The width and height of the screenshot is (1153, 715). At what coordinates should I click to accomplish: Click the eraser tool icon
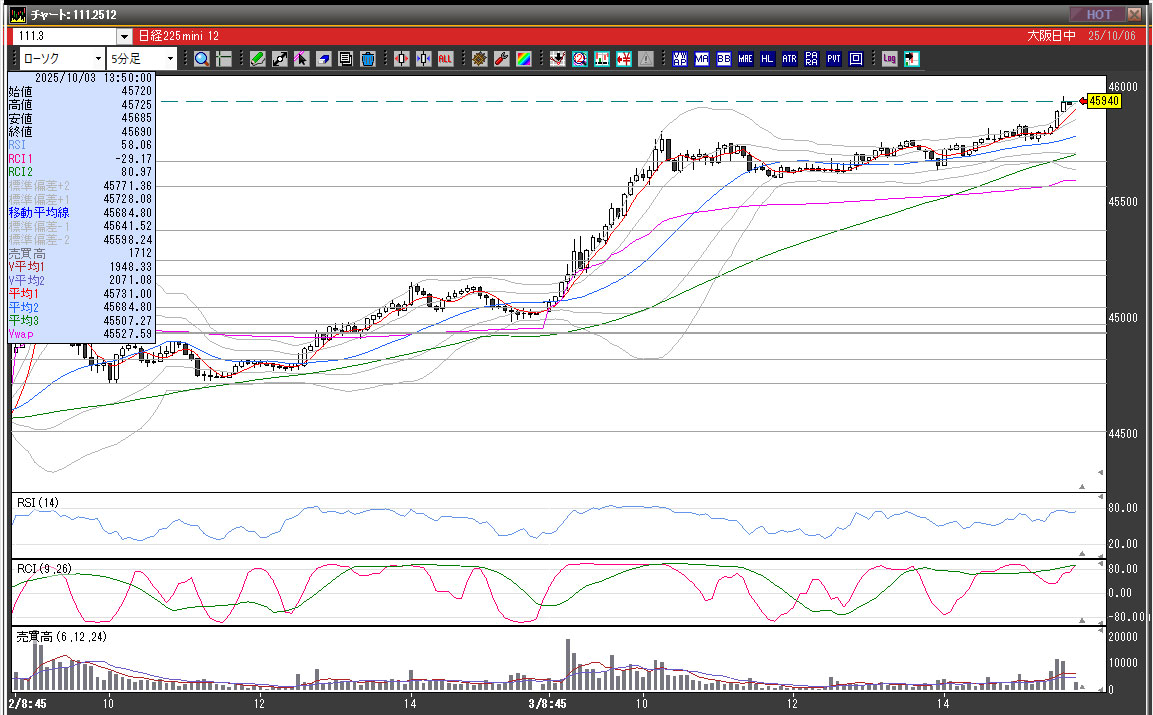pyautogui.click(x=323, y=59)
